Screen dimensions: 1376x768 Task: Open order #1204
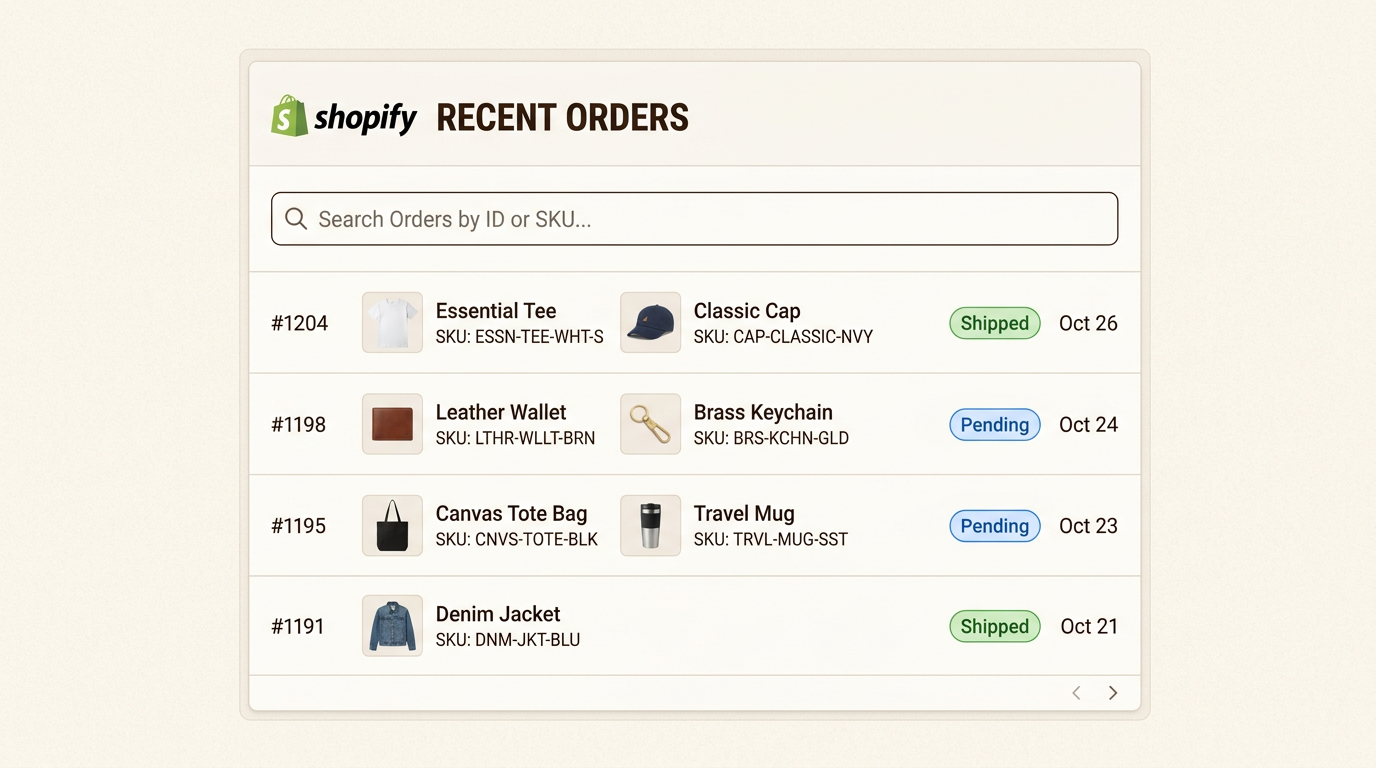click(299, 323)
